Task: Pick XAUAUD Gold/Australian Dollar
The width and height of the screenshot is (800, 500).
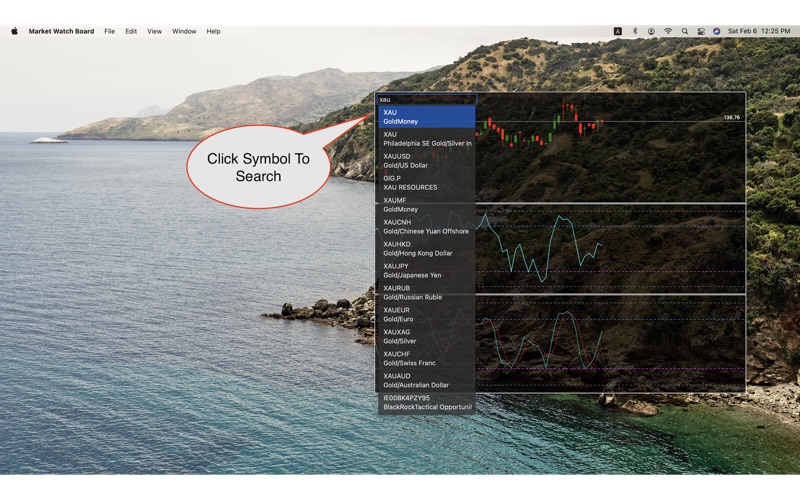Action: (x=426, y=380)
